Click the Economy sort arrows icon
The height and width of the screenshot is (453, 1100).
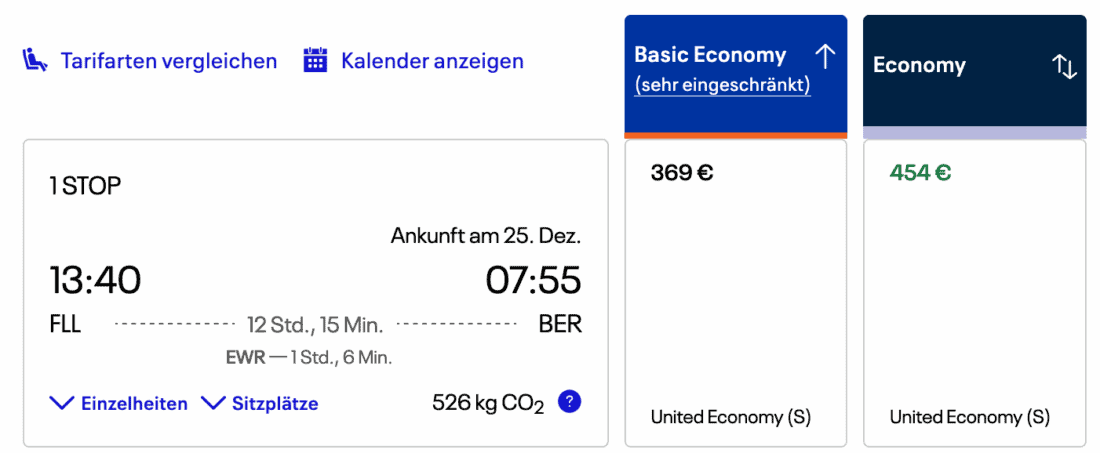1064,66
